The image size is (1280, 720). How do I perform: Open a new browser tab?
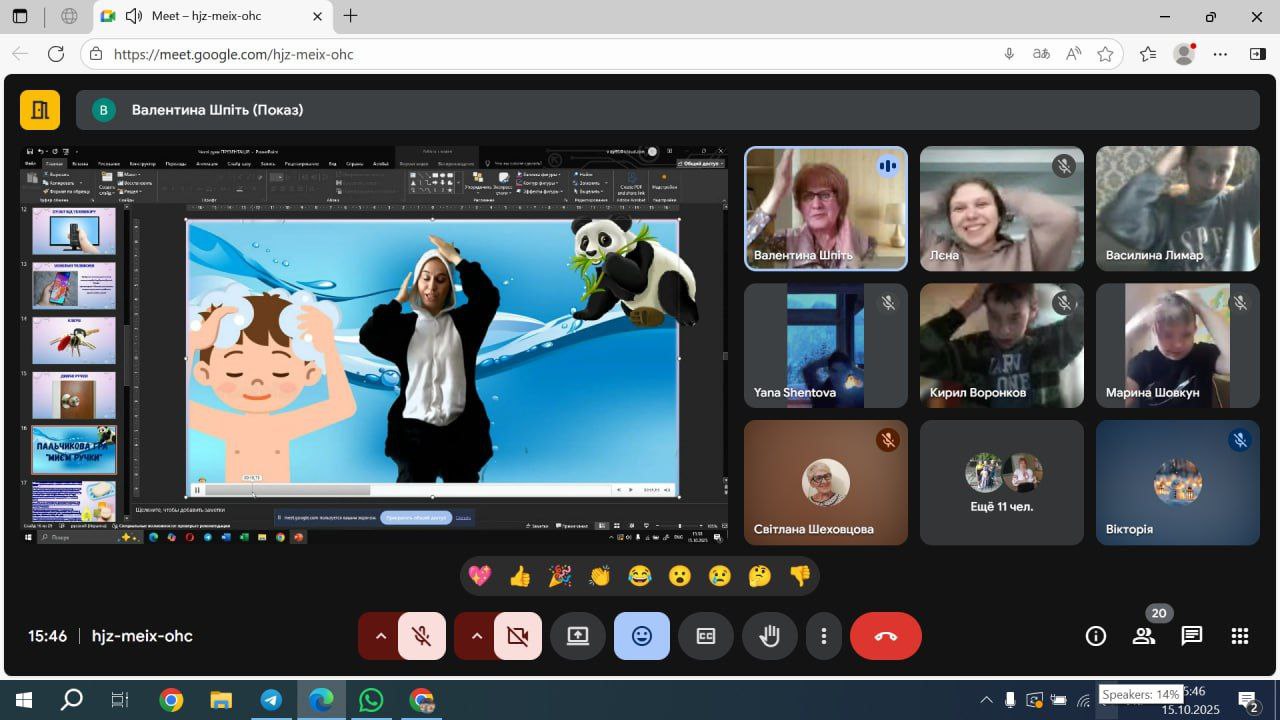[x=350, y=16]
